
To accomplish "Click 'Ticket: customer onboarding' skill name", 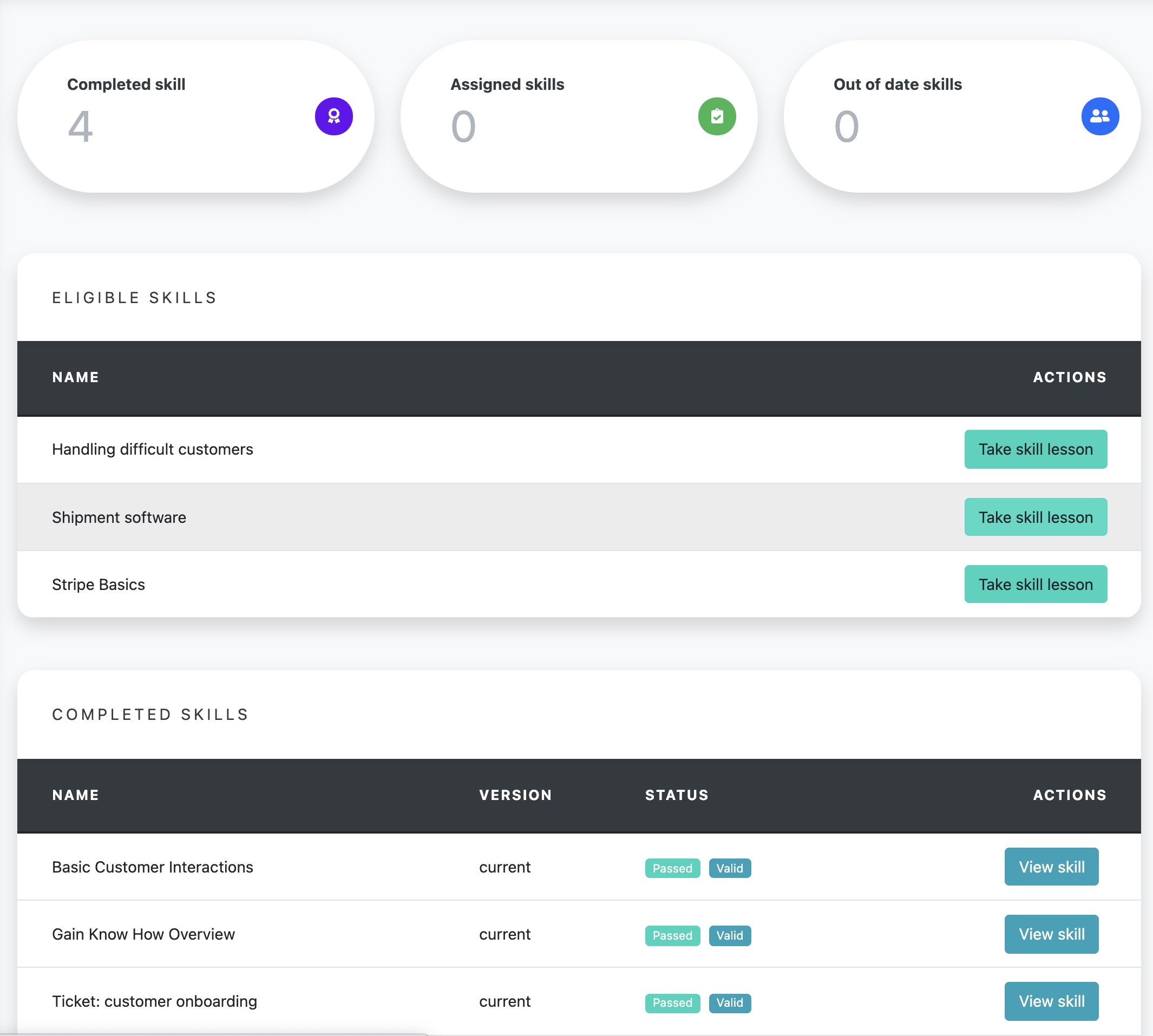I will click(154, 1001).
